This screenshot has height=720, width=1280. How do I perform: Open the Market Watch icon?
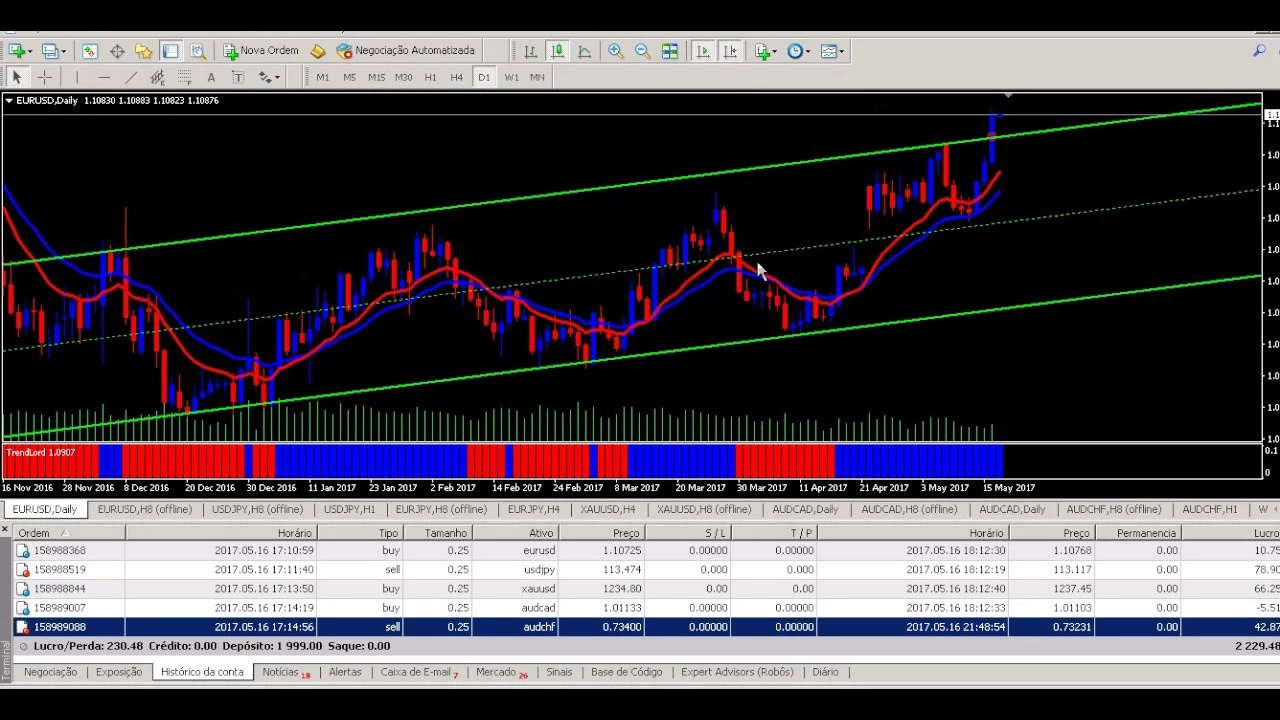pyautogui.click(x=90, y=51)
